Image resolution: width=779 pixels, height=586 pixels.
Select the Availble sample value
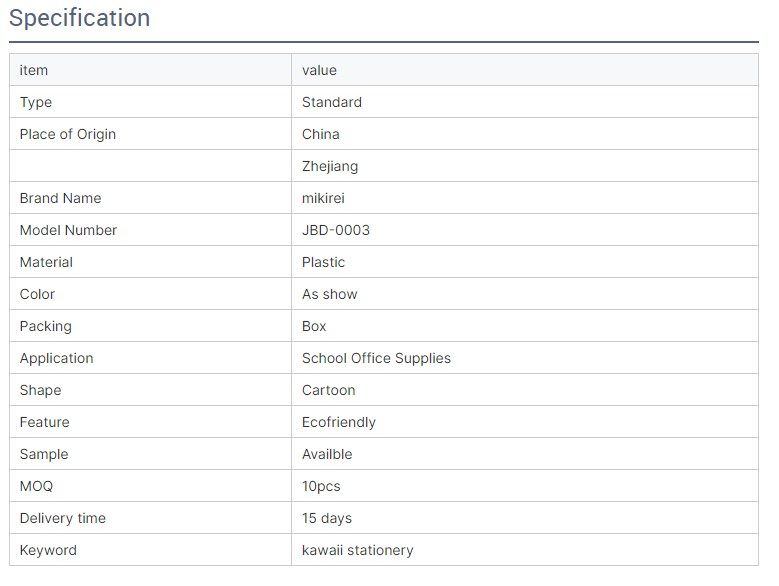tap(327, 454)
